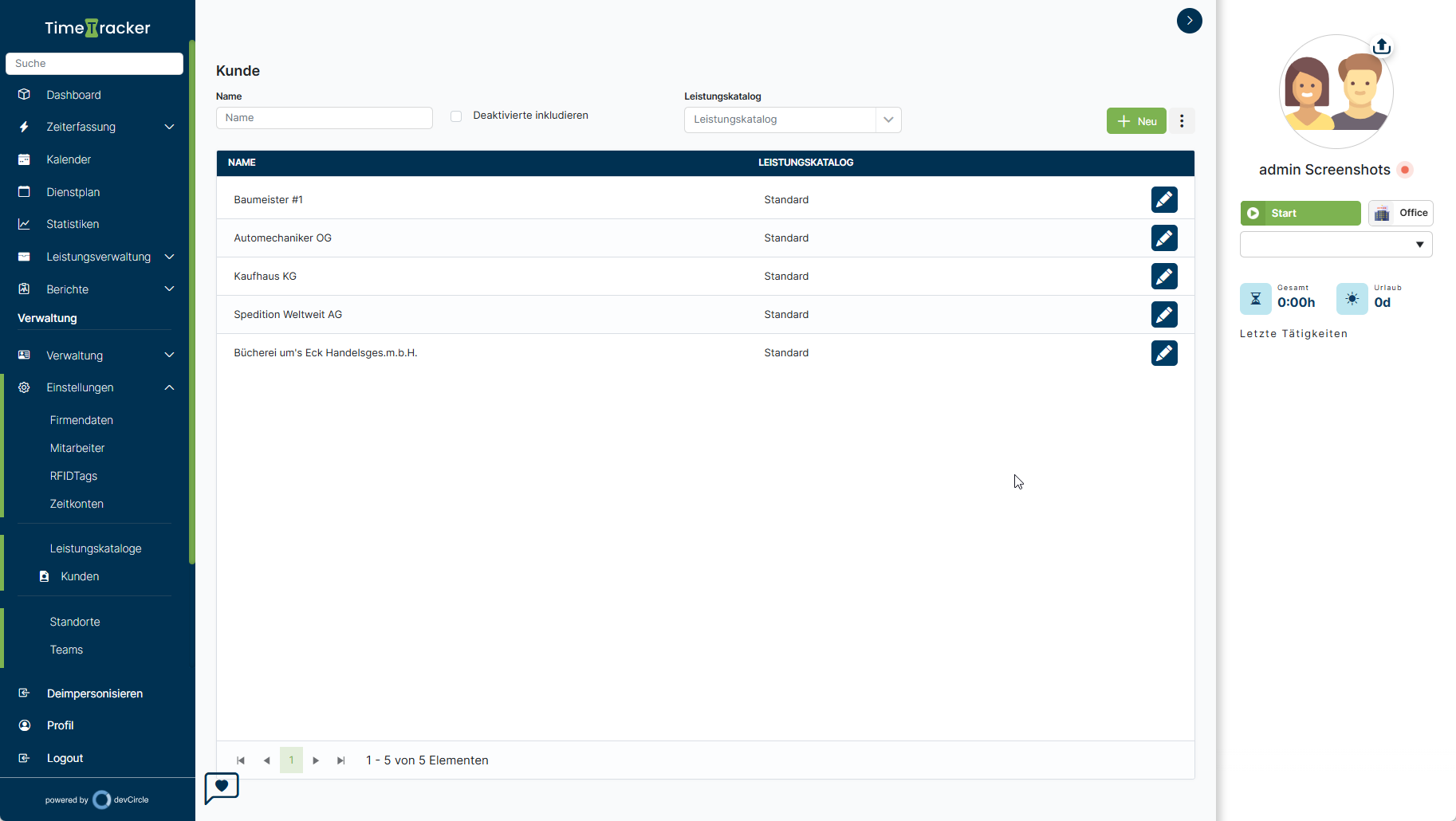Open the feedback heart chat icon
The image size is (1456, 821).
coord(222,788)
